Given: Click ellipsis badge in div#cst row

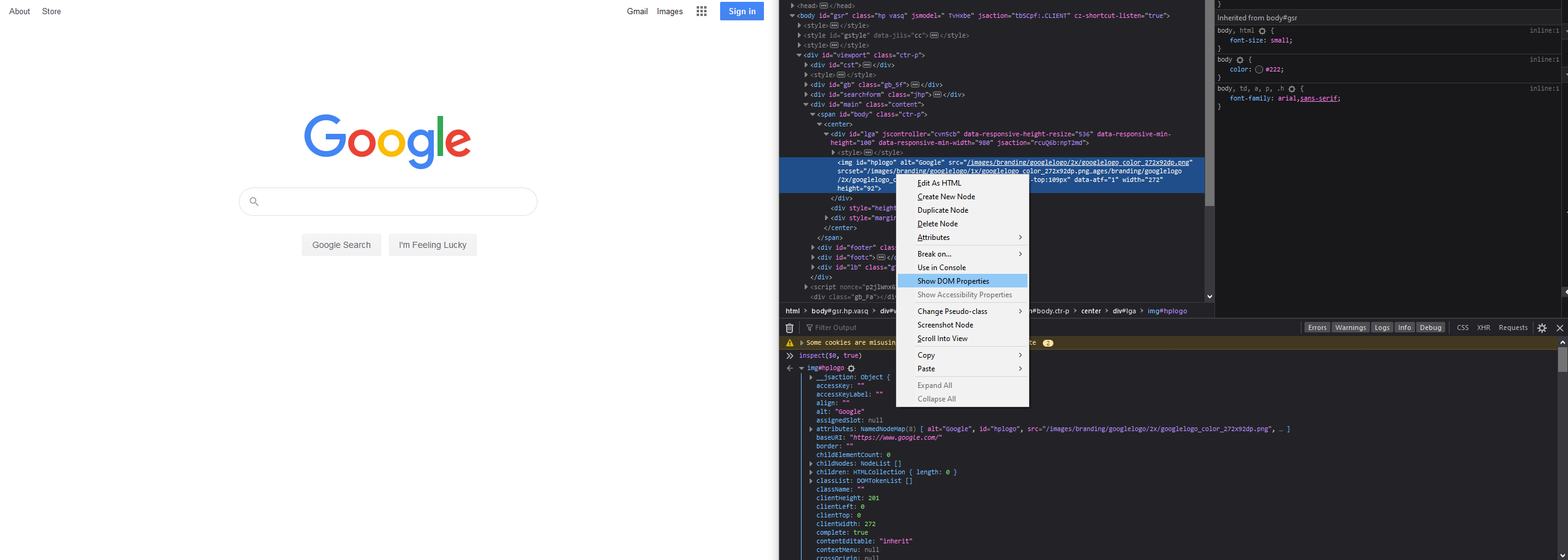Looking at the screenshot, I should tap(867, 65).
